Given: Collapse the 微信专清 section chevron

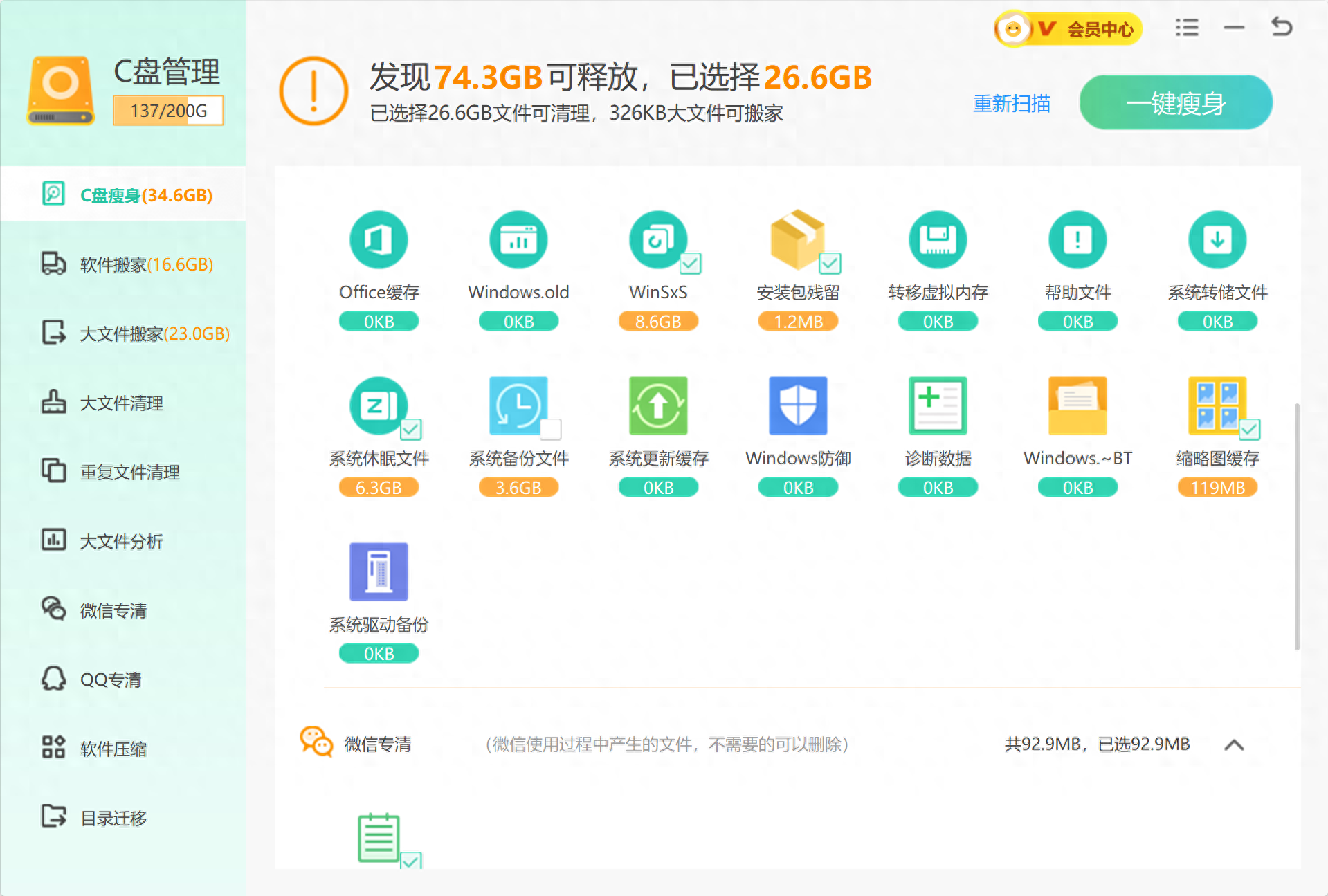Looking at the screenshot, I should coord(1234,745).
